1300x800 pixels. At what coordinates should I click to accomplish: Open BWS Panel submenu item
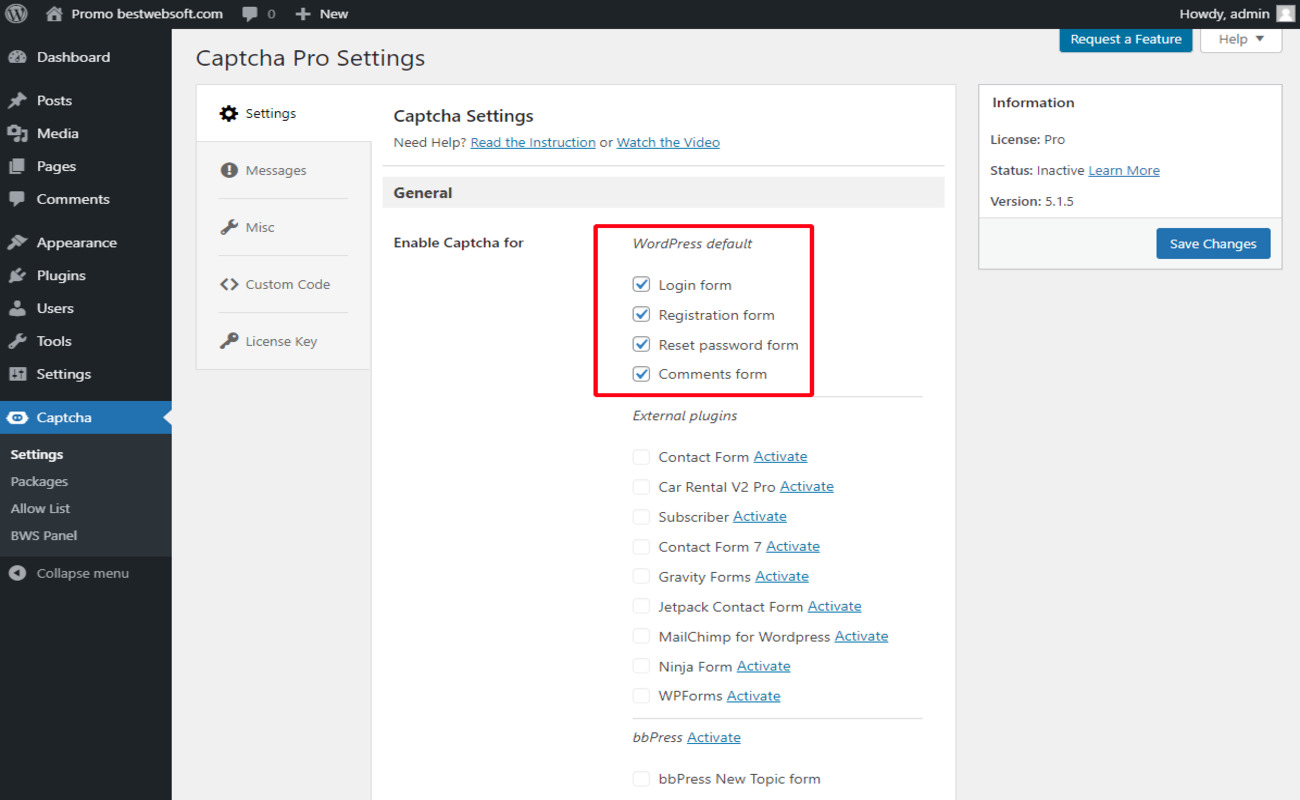point(44,535)
